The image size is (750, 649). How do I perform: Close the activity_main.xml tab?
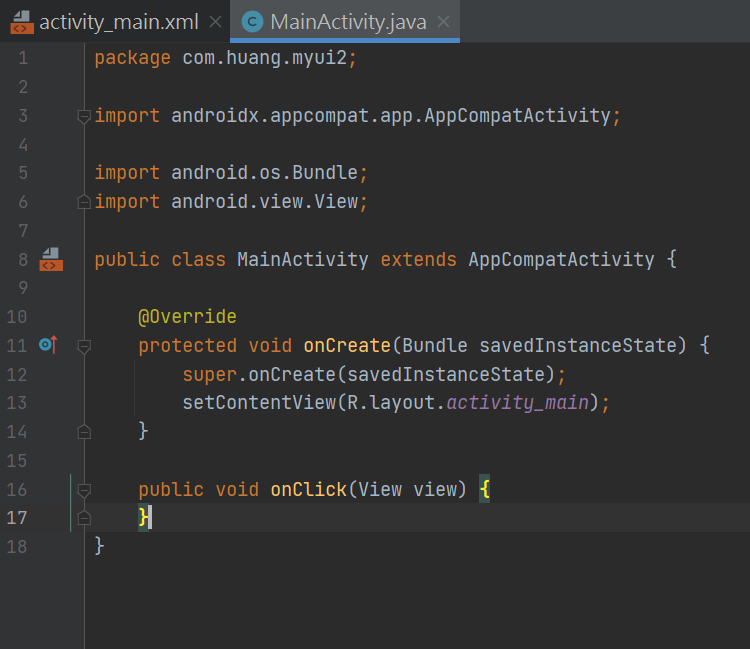pyautogui.click(x=216, y=22)
